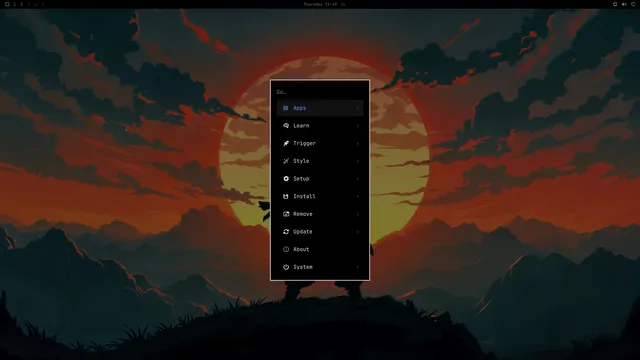
Task: Select the Setup menu entry label
Action: (301, 179)
